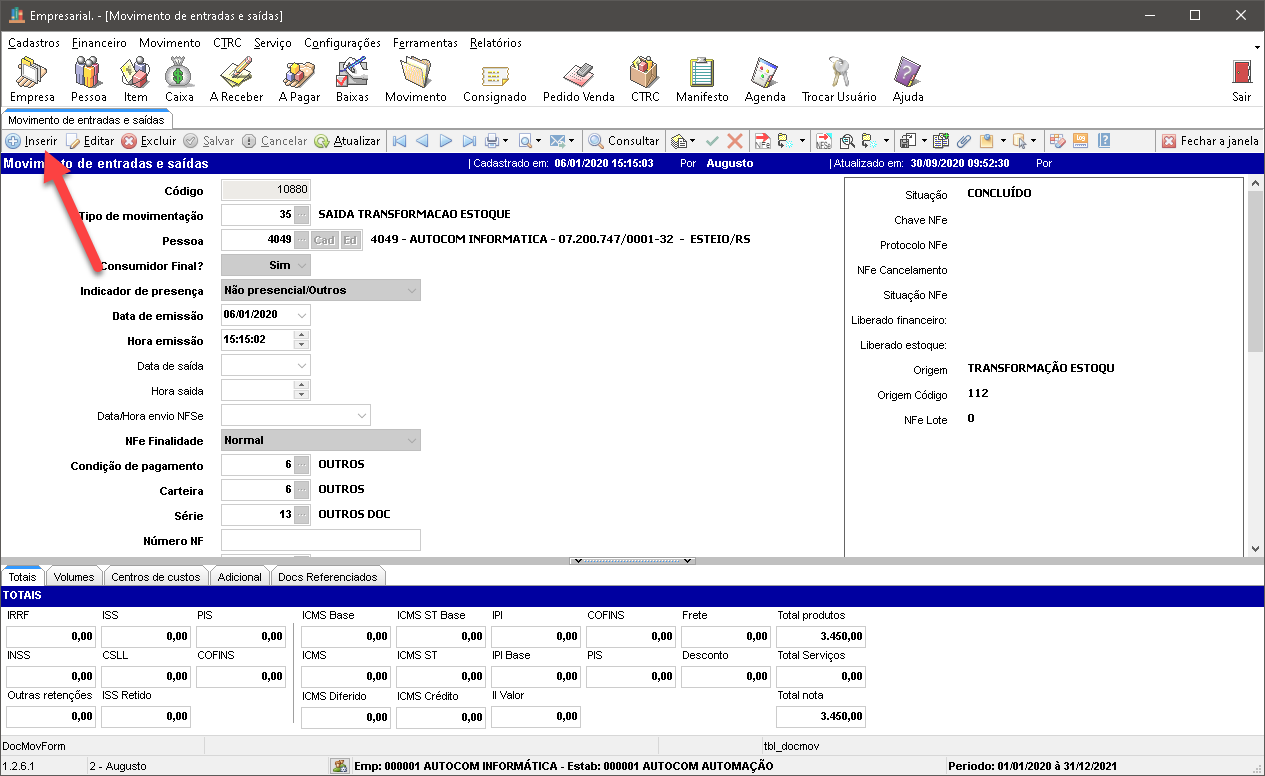Open the Manifesto clipboard icon
1265x776 pixels.
click(x=702, y=73)
